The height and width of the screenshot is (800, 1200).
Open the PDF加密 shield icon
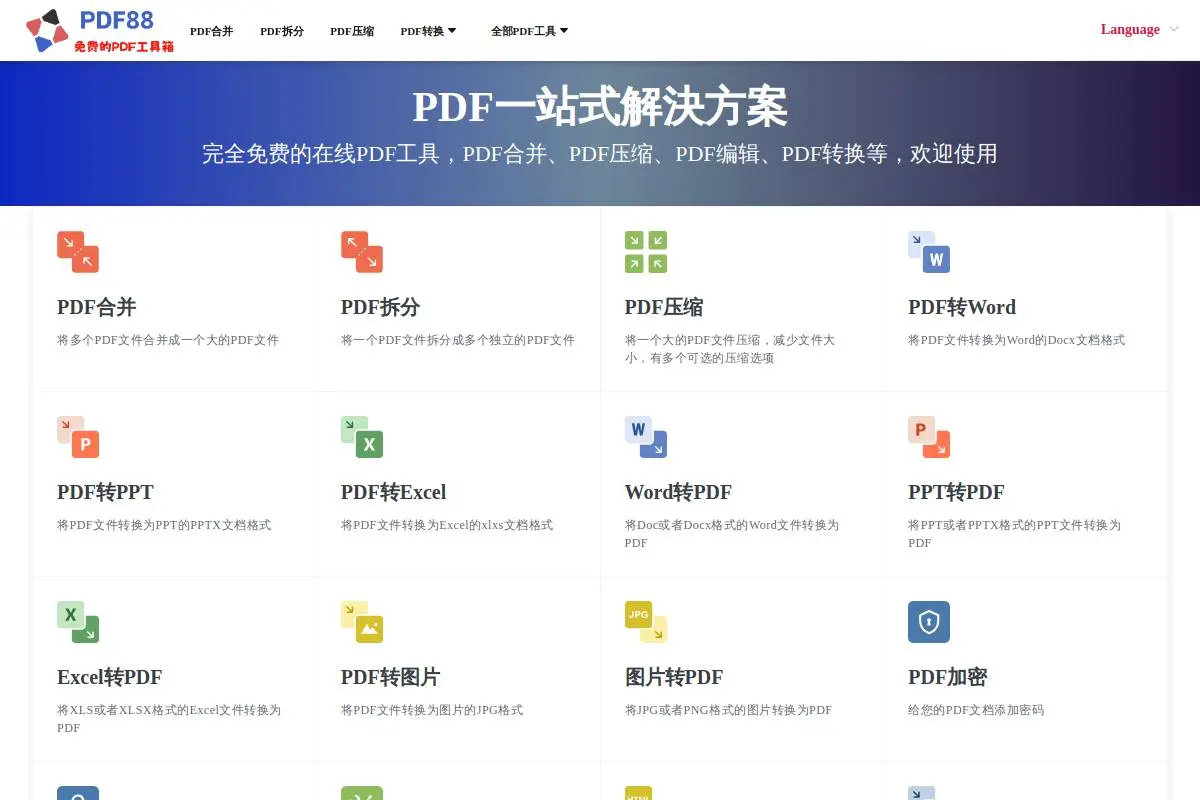(x=929, y=622)
